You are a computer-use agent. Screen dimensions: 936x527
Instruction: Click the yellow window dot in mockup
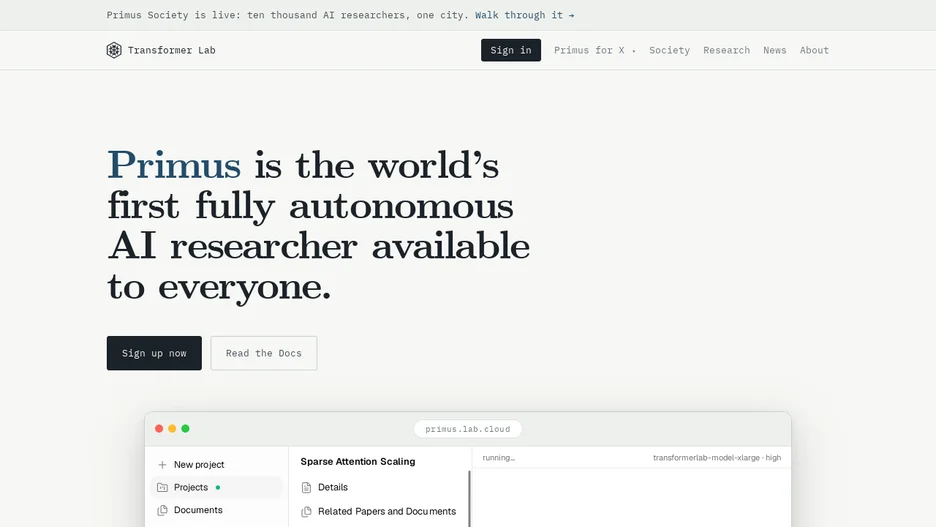point(172,429)
